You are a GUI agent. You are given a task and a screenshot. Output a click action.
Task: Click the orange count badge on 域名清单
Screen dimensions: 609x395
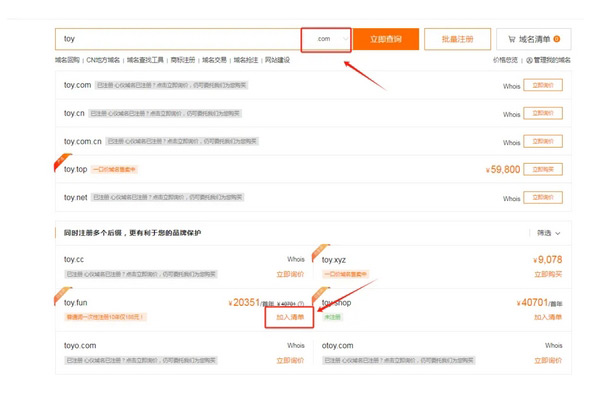(557, 39)
